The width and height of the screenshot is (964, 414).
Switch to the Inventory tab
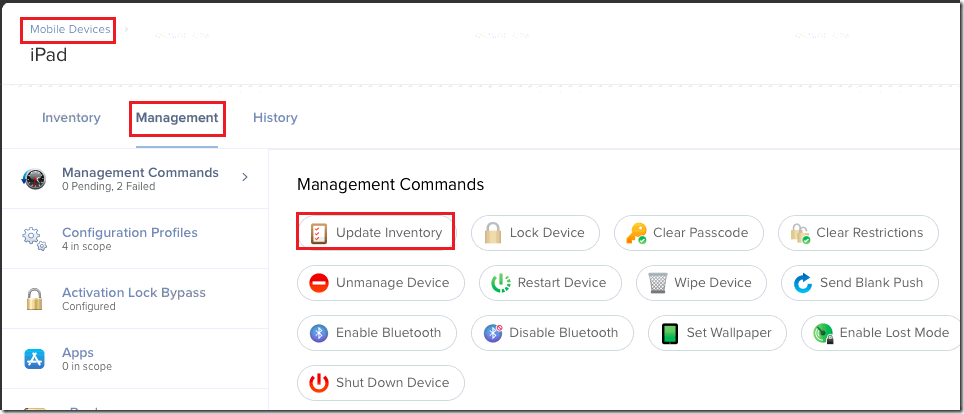(71, 117)
